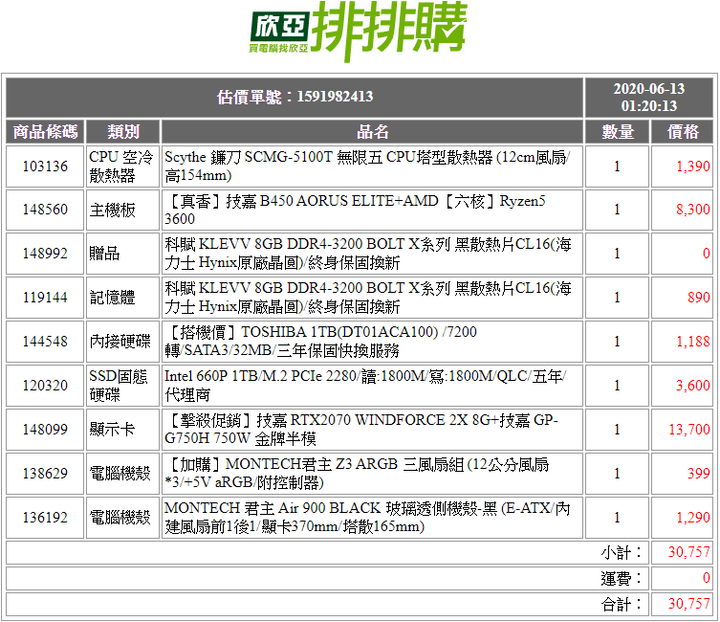Click the 運費 label
The width and height of the screenshot is (720, 622).
point(621,578)
